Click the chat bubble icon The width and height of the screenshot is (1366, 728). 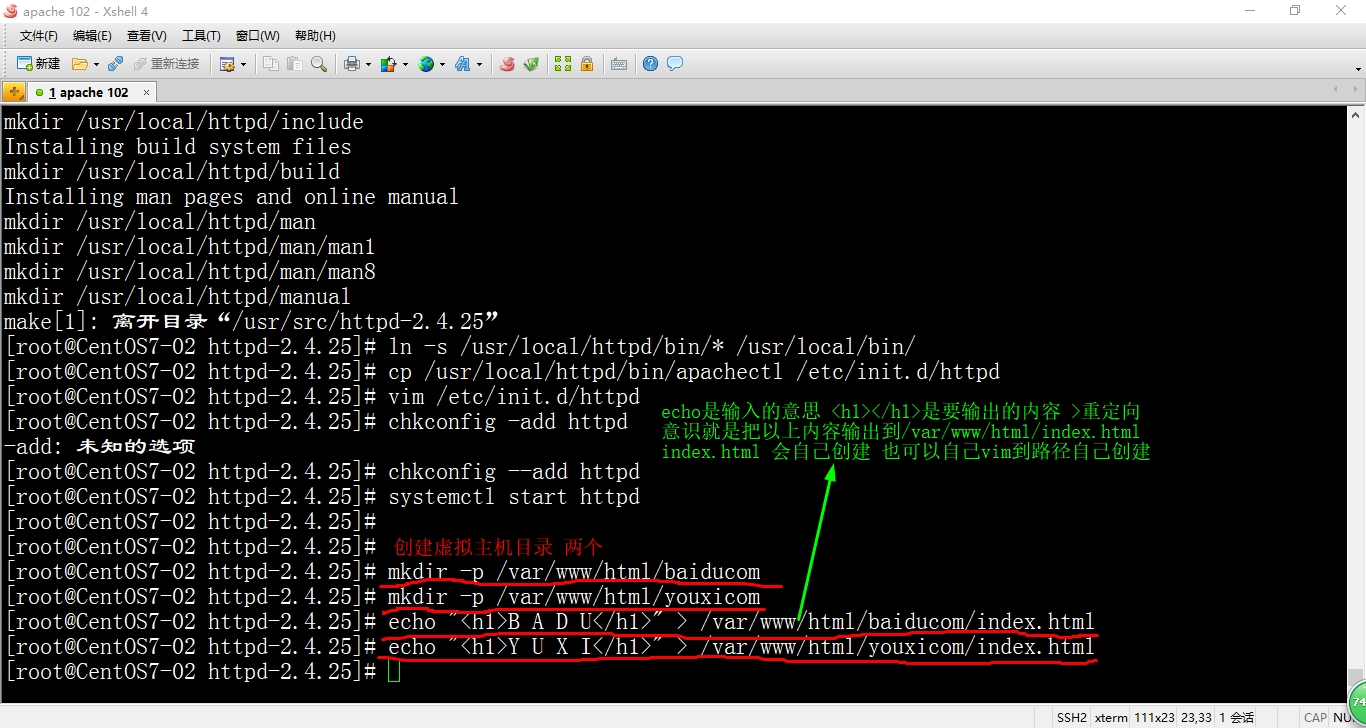pyautogui.click(x=675, y=64)
